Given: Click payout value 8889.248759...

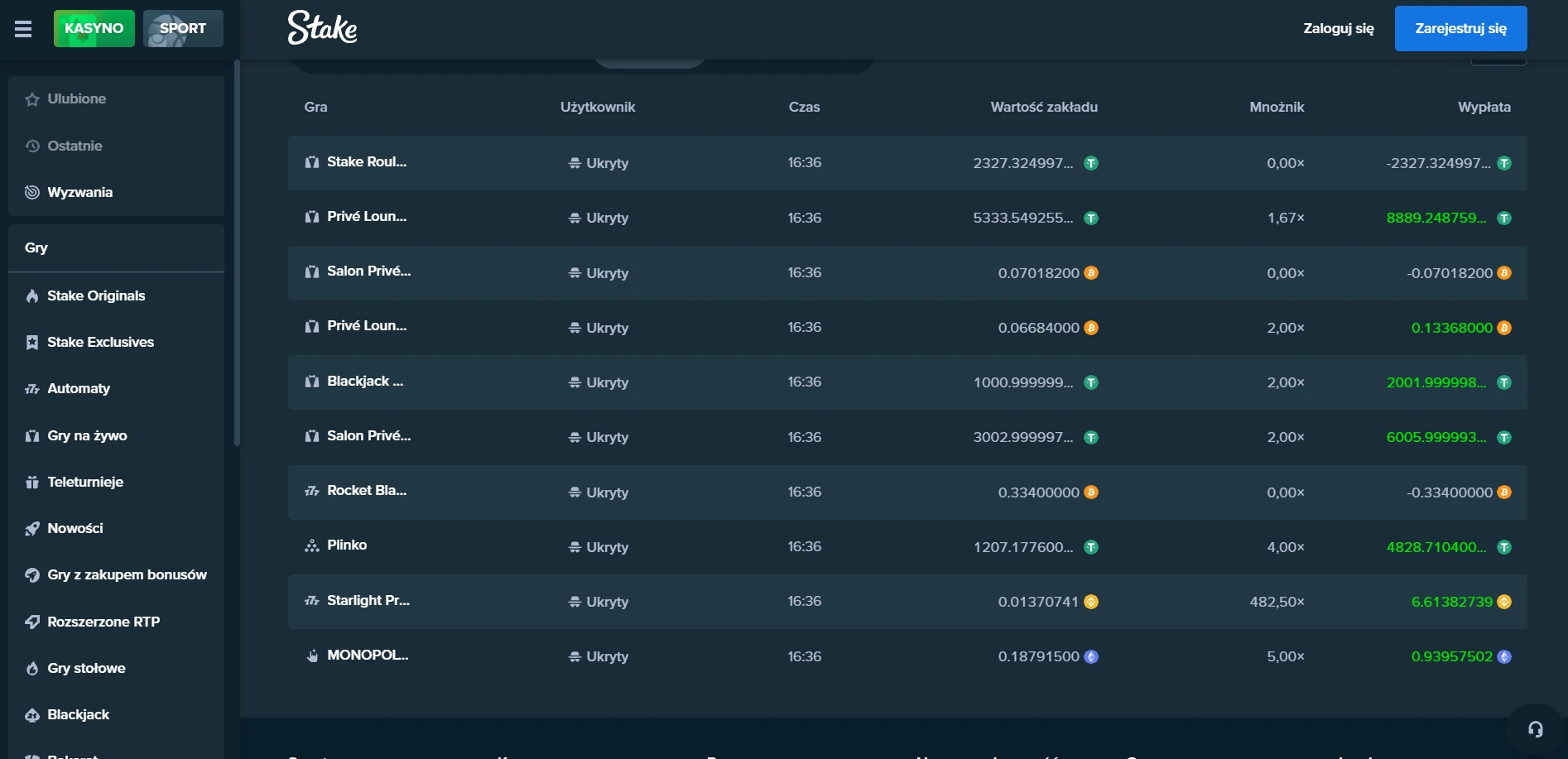Looking at the screenshot, I should [1436, 218].
